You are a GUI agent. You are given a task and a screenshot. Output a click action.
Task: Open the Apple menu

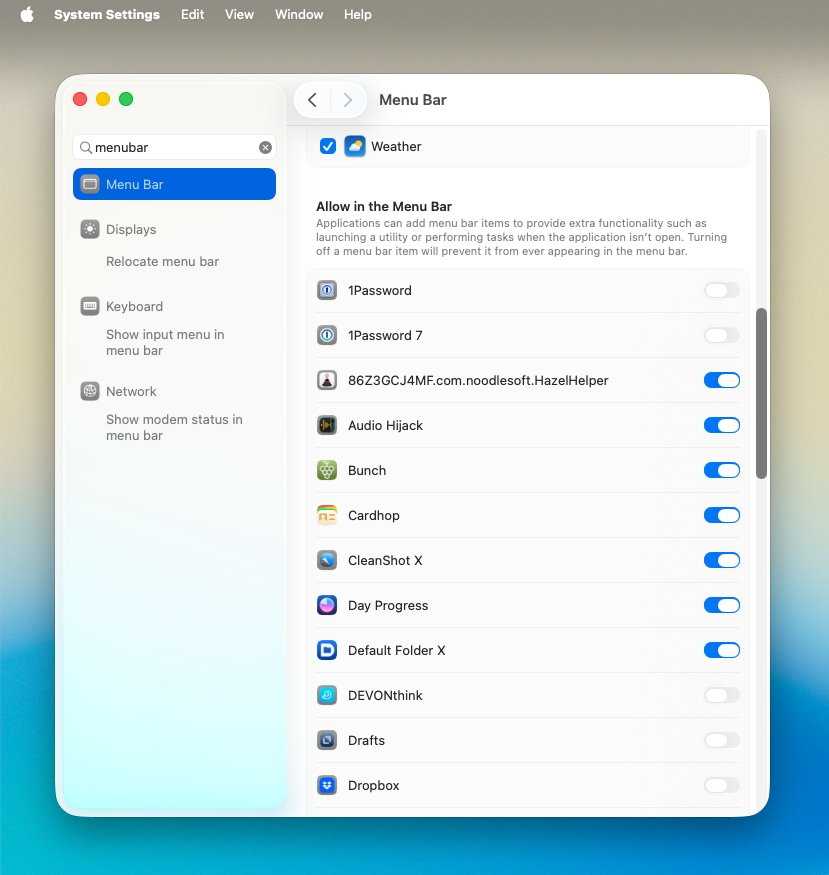[27, 15]
